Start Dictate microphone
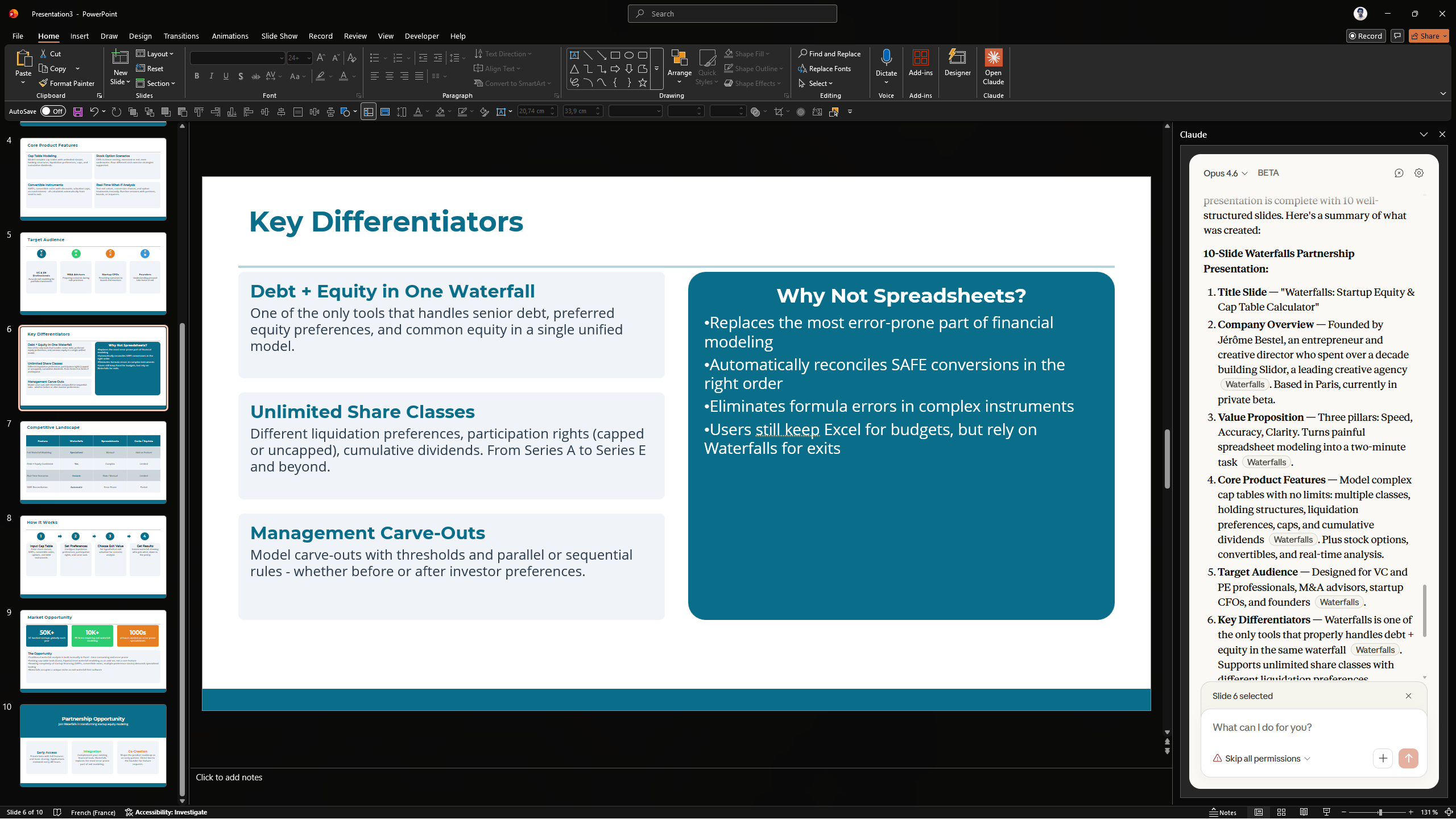Viewport: 1456px width, 819px height. pos(886,58)
